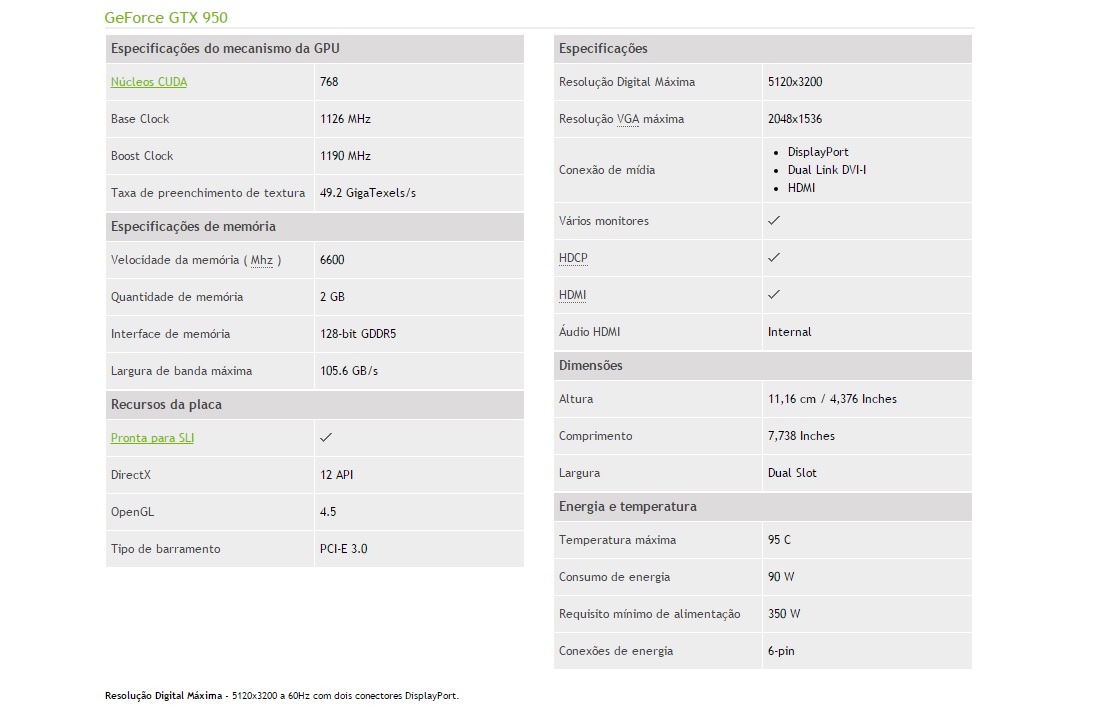Select the Energia e temperatura header

[x=627, y=506]
